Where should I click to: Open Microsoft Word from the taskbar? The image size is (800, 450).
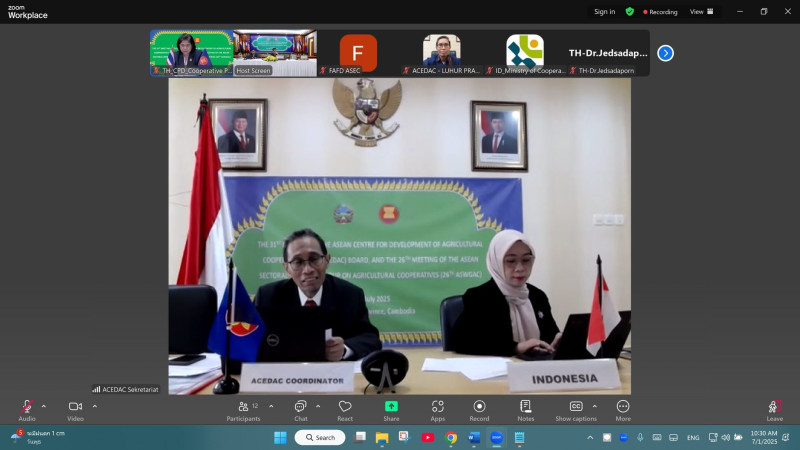coord(473,437)
